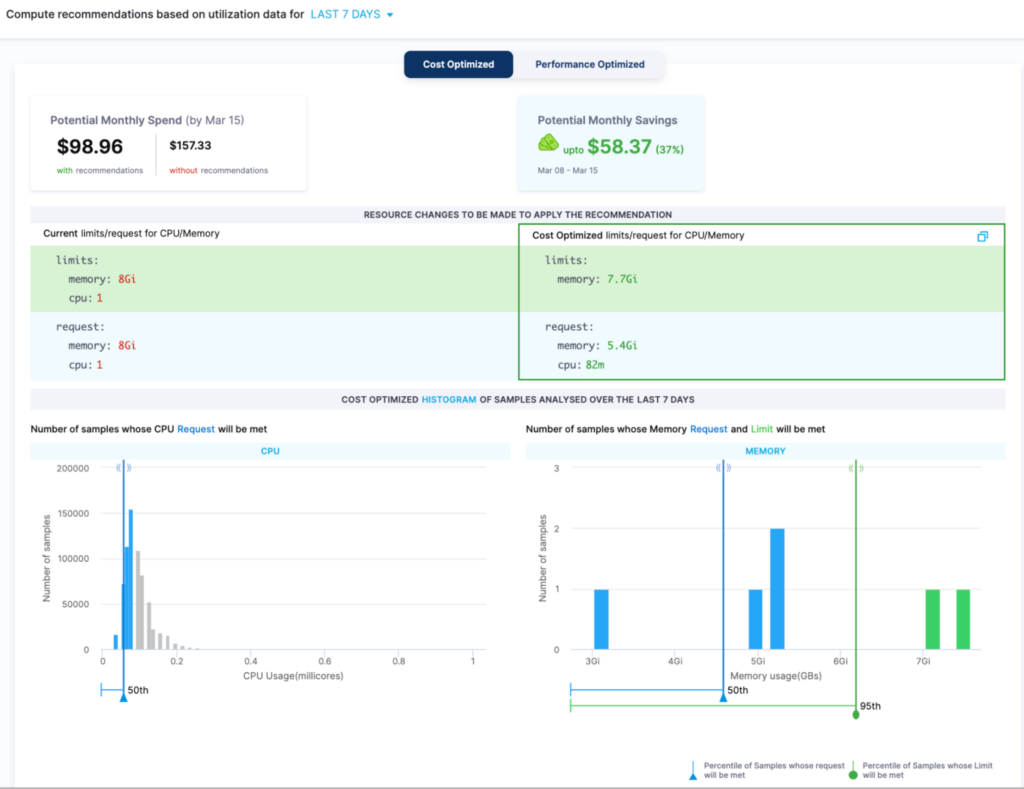Click the MEMORY chart header label

pos(765,451)
